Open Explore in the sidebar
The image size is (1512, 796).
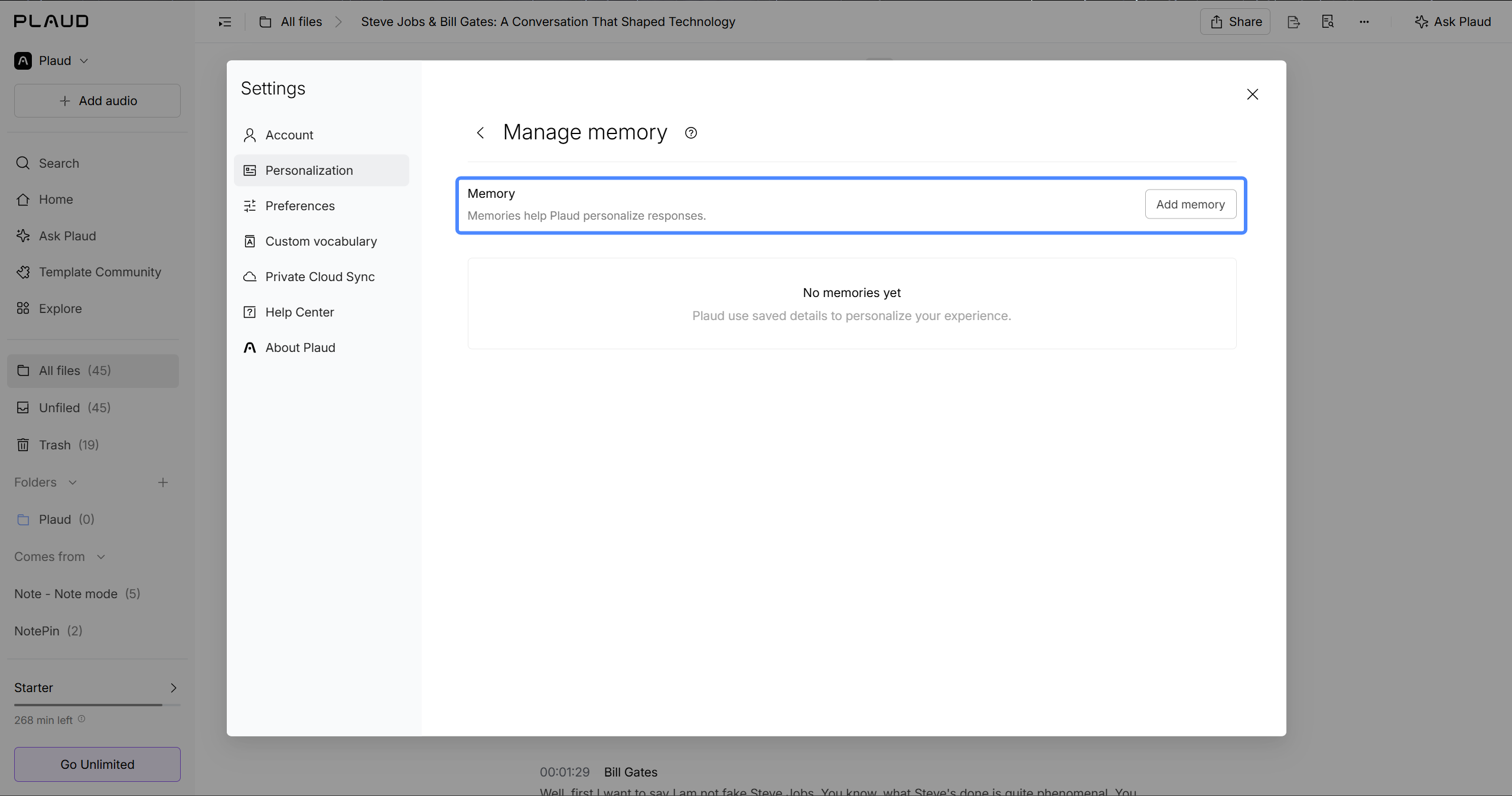pyautogui.click(x=93, y=309)
